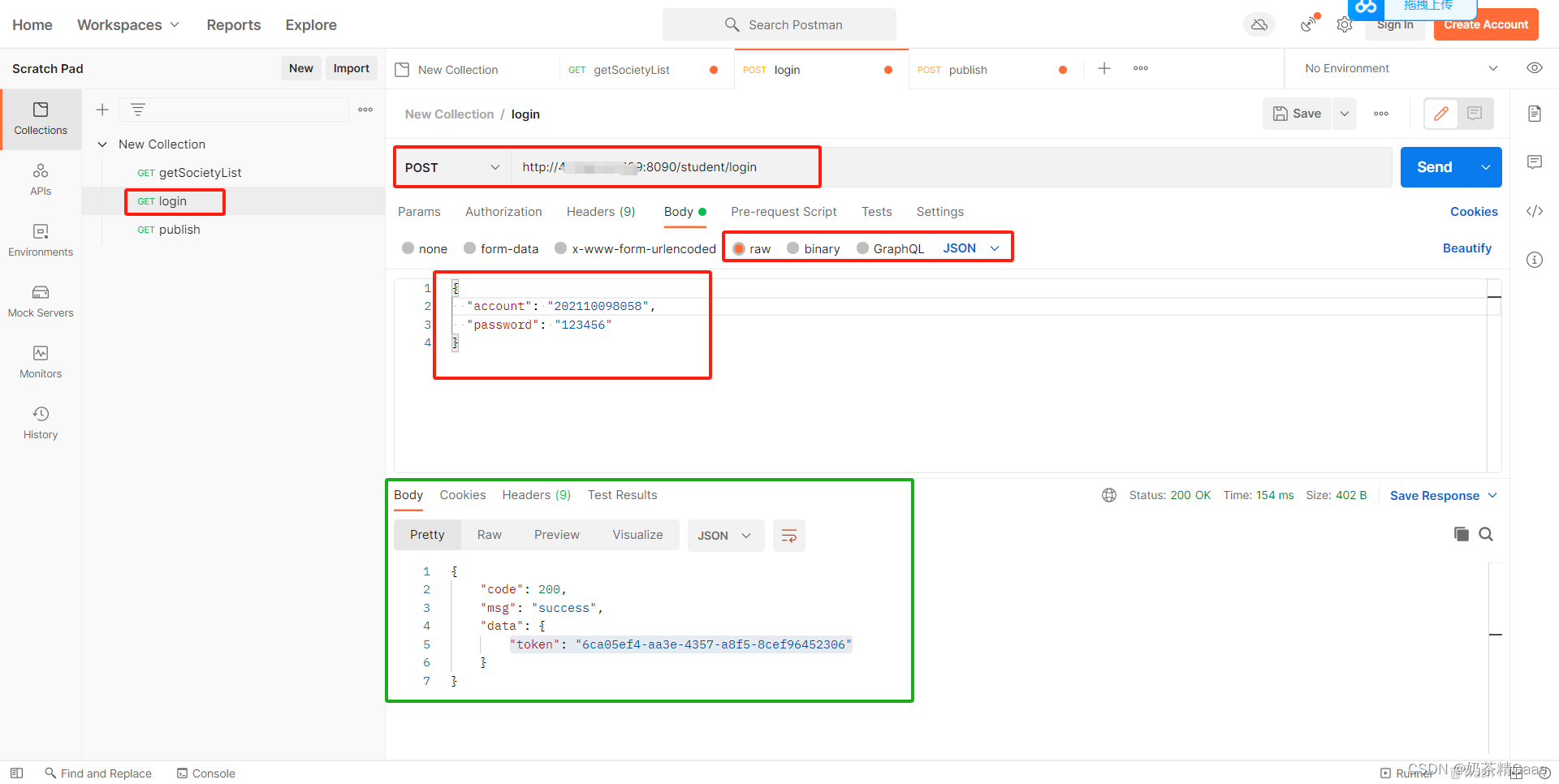Open the Environments sidebar panel
This screenshot has width=1559, height=784.
coord(41,240)
